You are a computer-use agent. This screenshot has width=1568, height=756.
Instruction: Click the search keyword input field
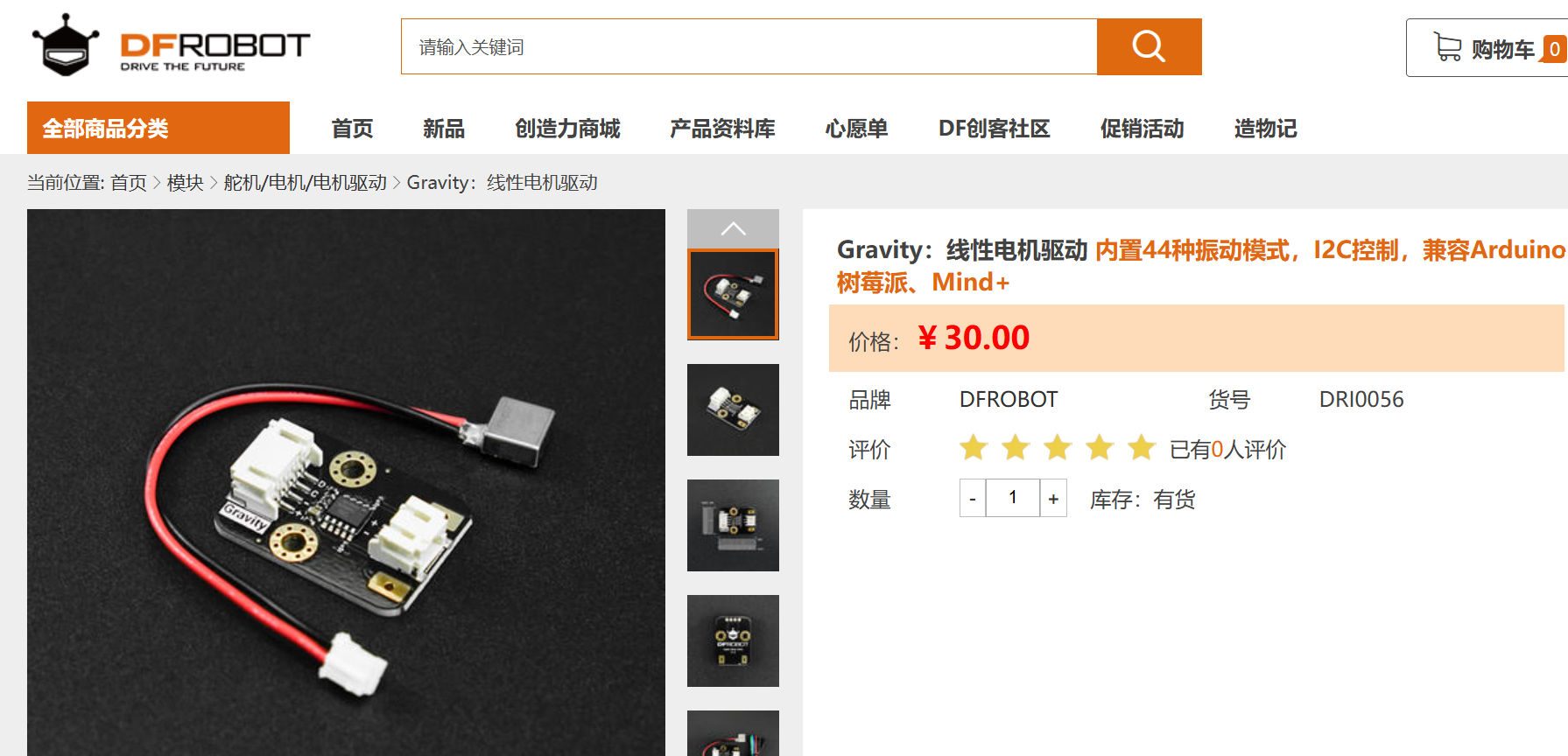[749, 46]
